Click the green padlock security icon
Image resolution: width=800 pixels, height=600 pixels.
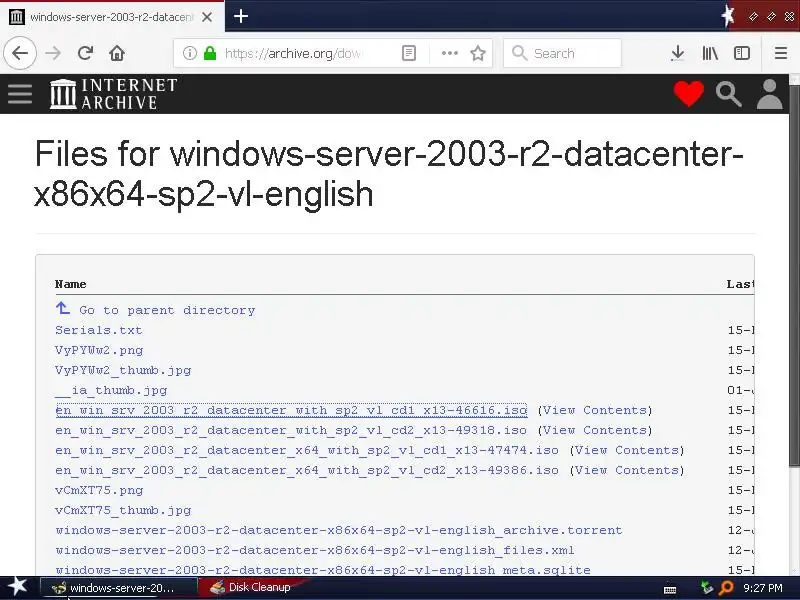[210, 53]
